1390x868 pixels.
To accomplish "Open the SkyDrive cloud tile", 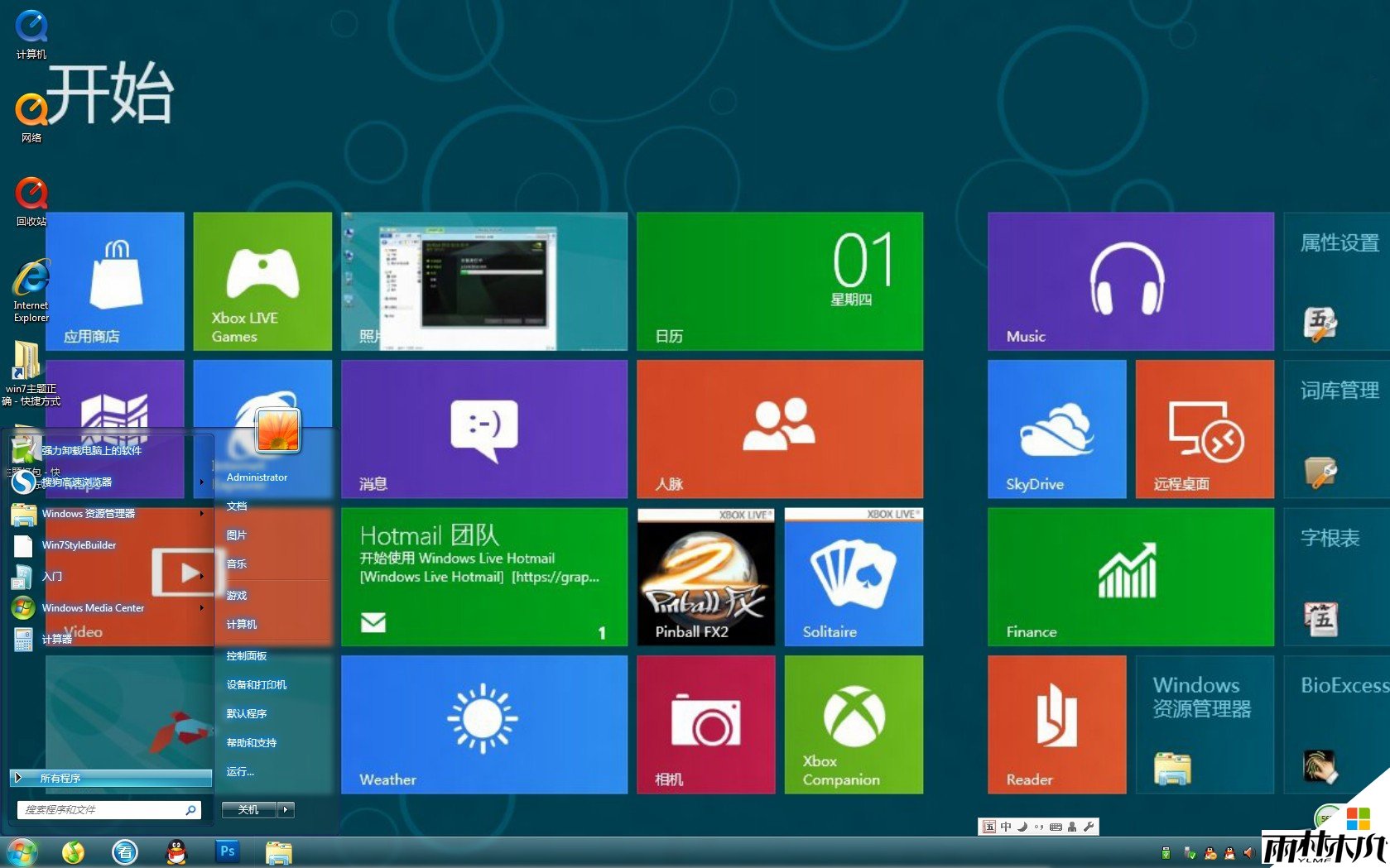I will coord(1056,429).
